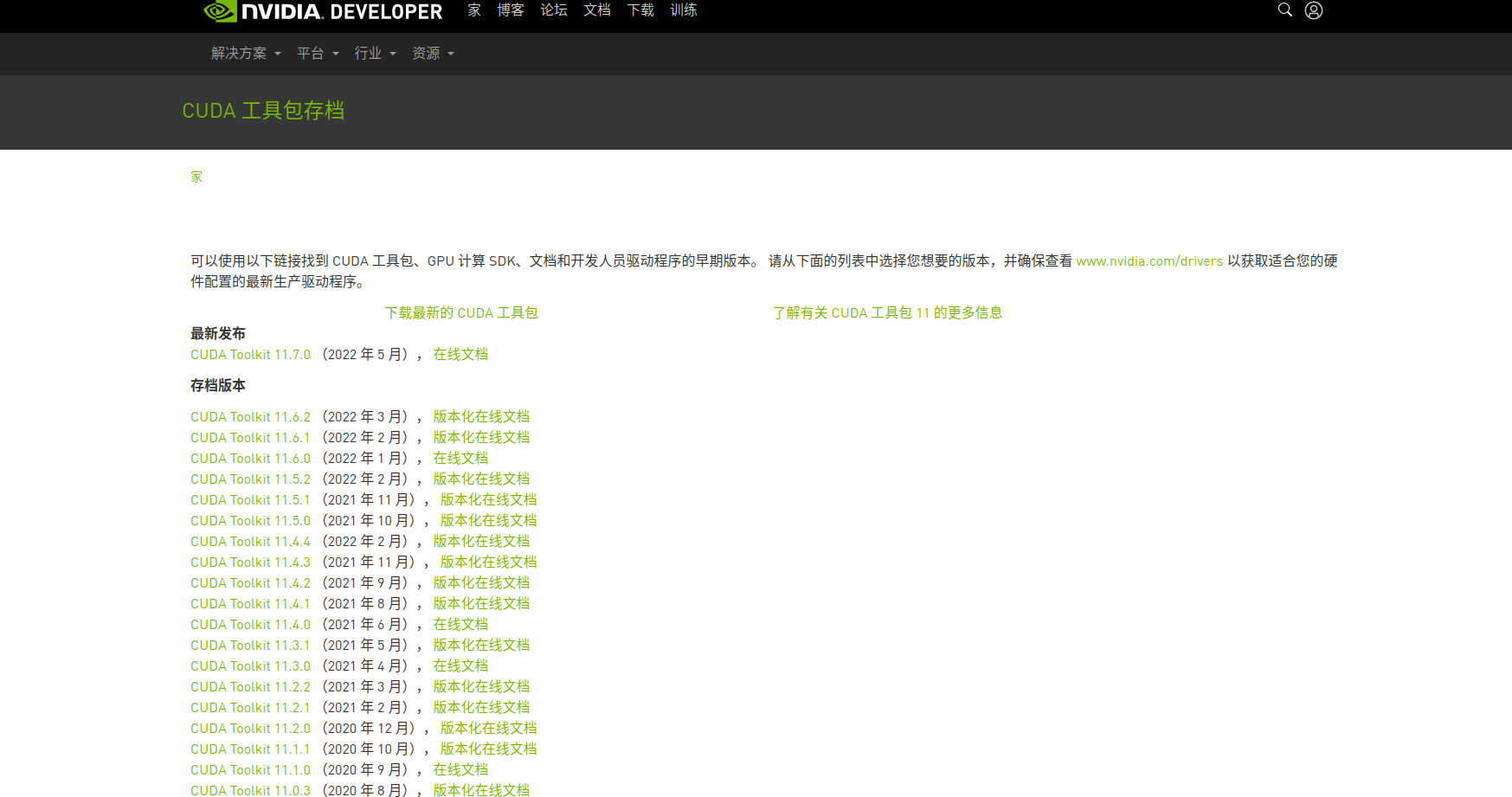The height and width of the screenshot is (797, 1512).
Task: Open 在线文档 for CUDA Toolkit 11.7.0
Action: 460,354
